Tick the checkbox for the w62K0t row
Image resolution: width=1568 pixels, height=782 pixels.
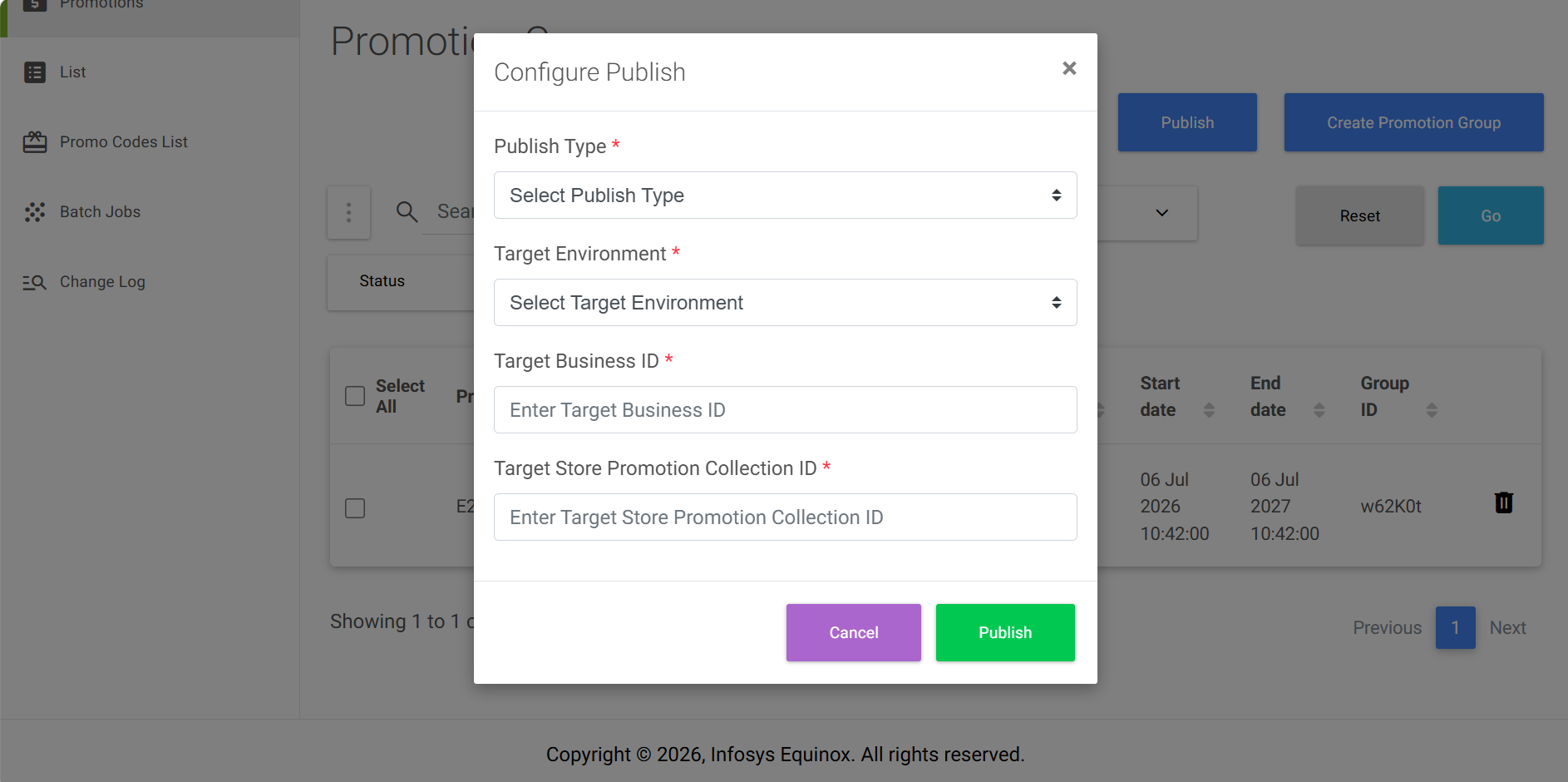point(355,508)
